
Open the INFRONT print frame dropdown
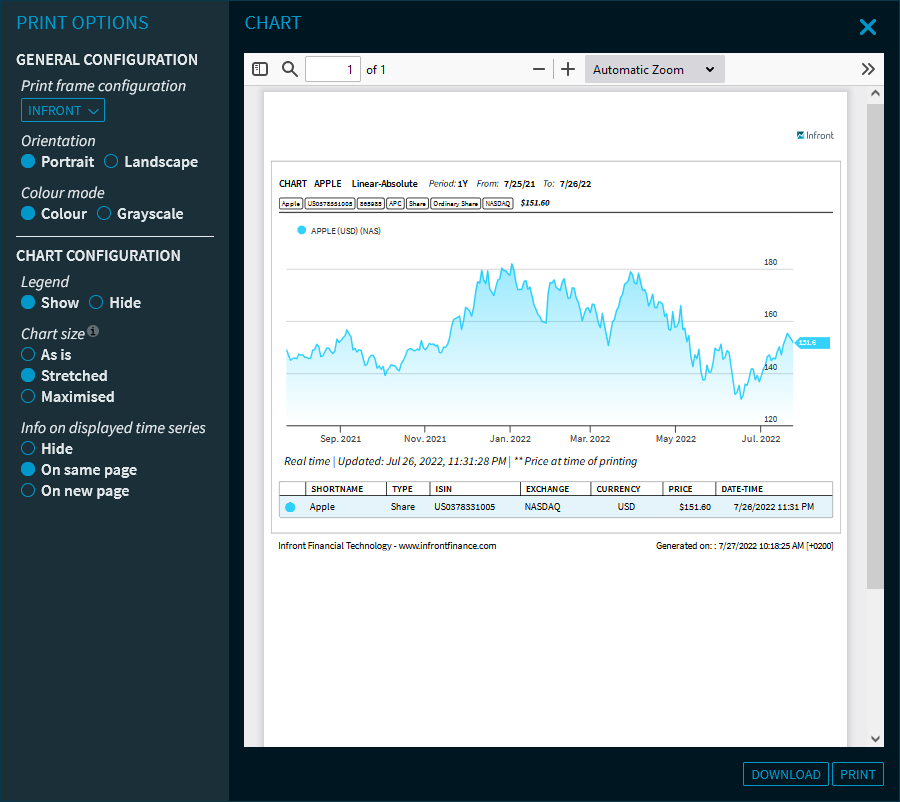pyautogui.click(x=63, y=111)
